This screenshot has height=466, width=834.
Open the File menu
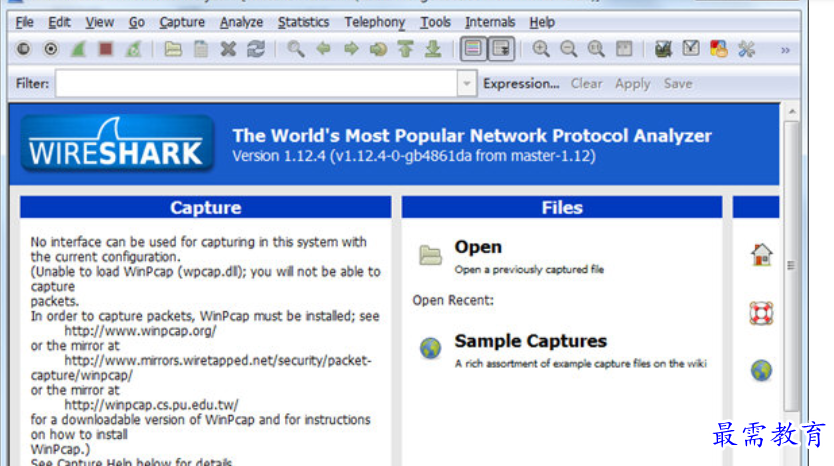click(24, 22)
